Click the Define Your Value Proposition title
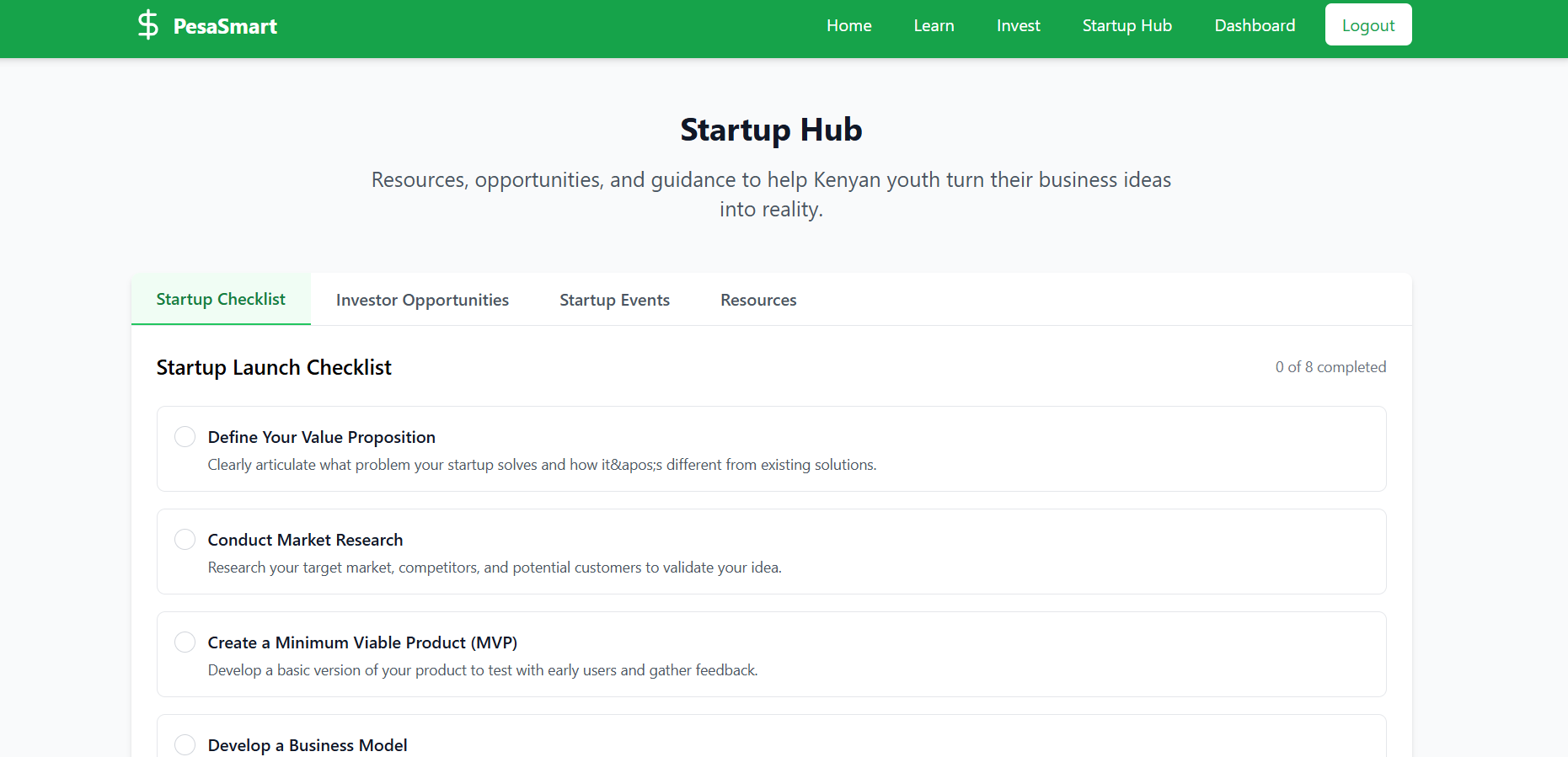Image resolution: width=1568 pixels, height=757 pixels. [x=321, y=437]
